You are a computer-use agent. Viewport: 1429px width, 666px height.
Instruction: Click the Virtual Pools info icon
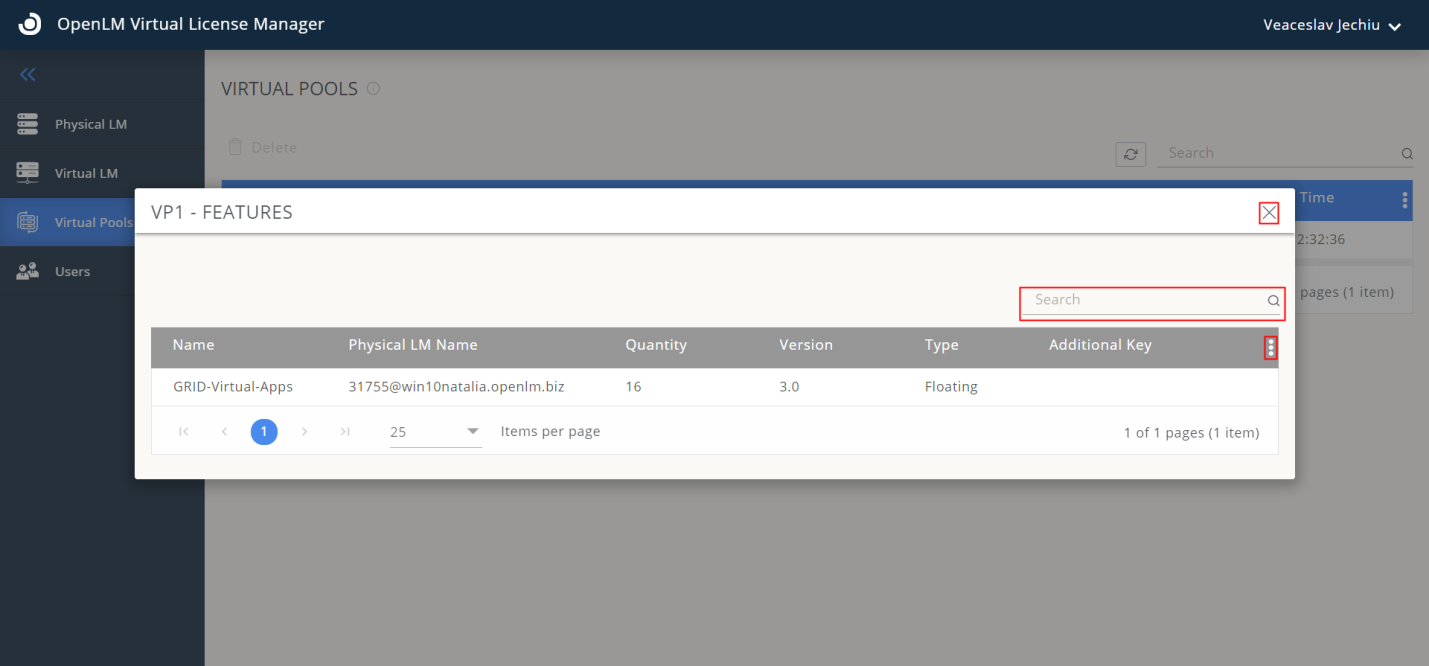373,89
